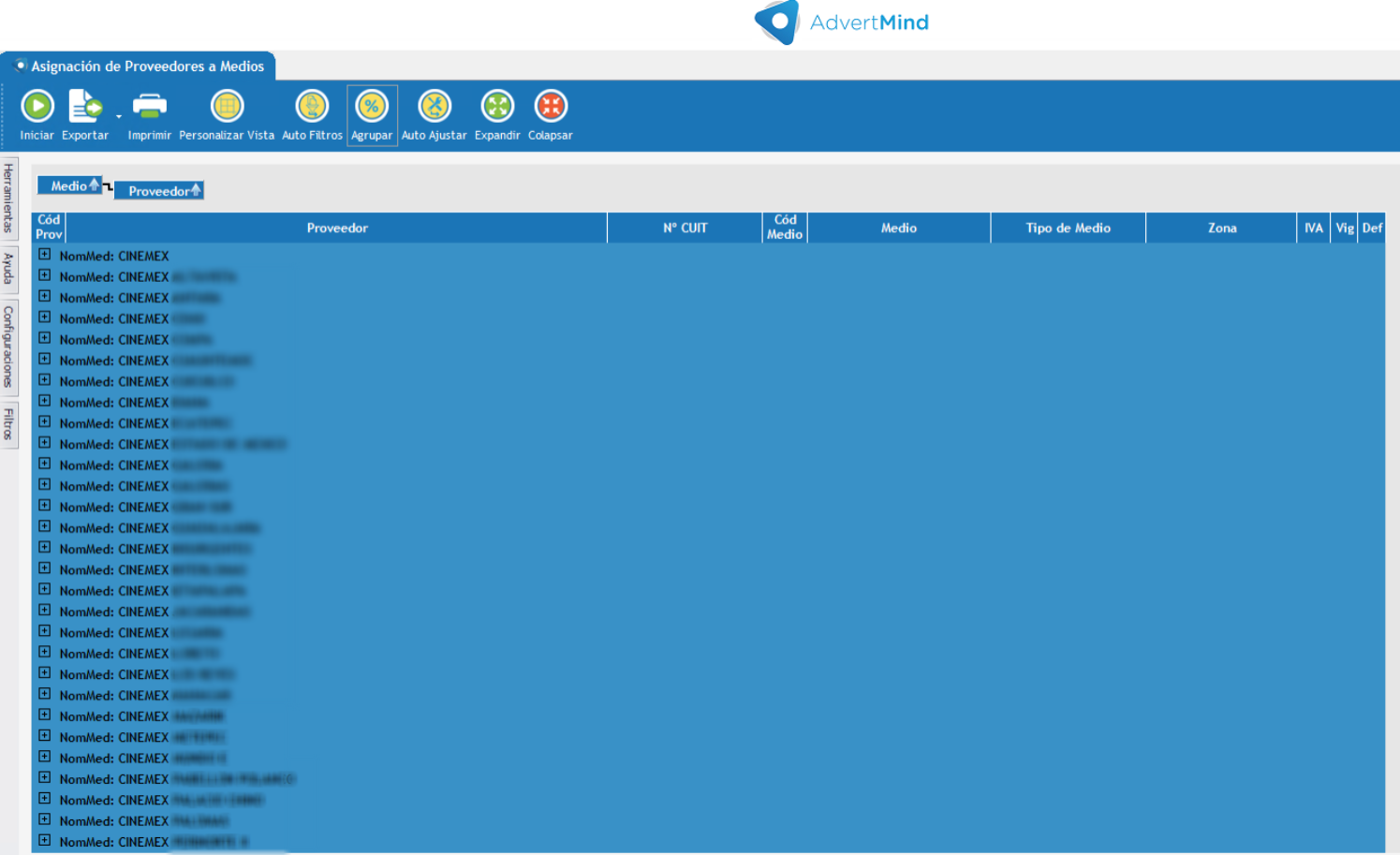Screen dimensions: 1400x855
Task: Click the Imprimir printer icon
Action: (x=150, y=107)
